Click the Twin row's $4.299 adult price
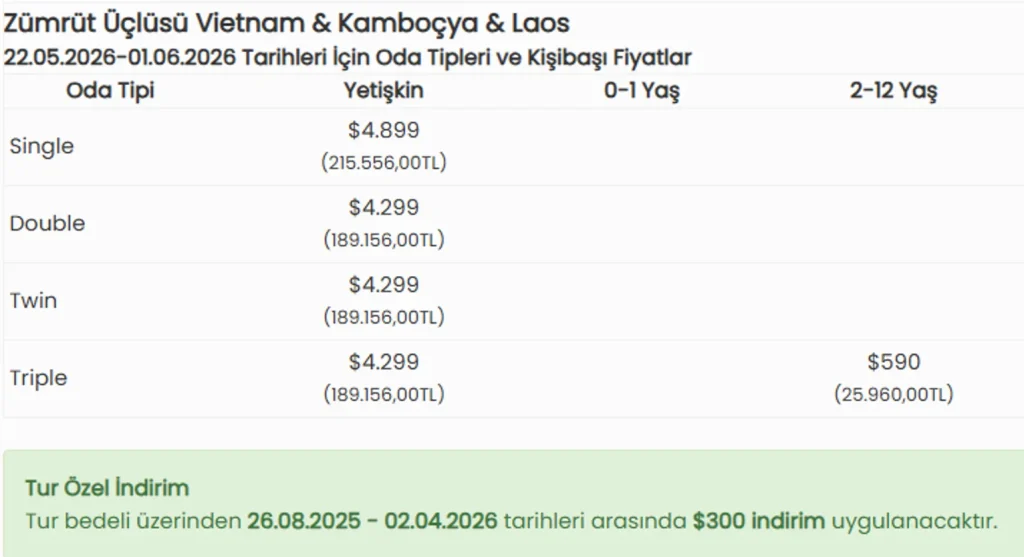 (x=384, y=284)
